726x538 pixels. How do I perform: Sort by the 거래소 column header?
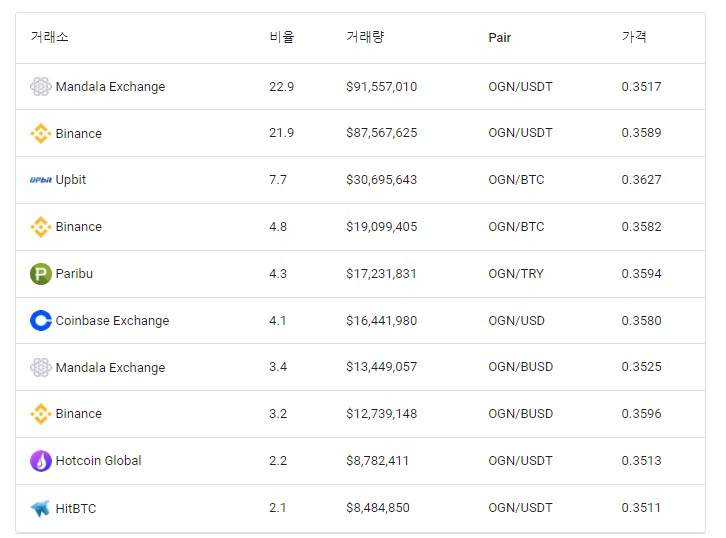pos(50,37)
